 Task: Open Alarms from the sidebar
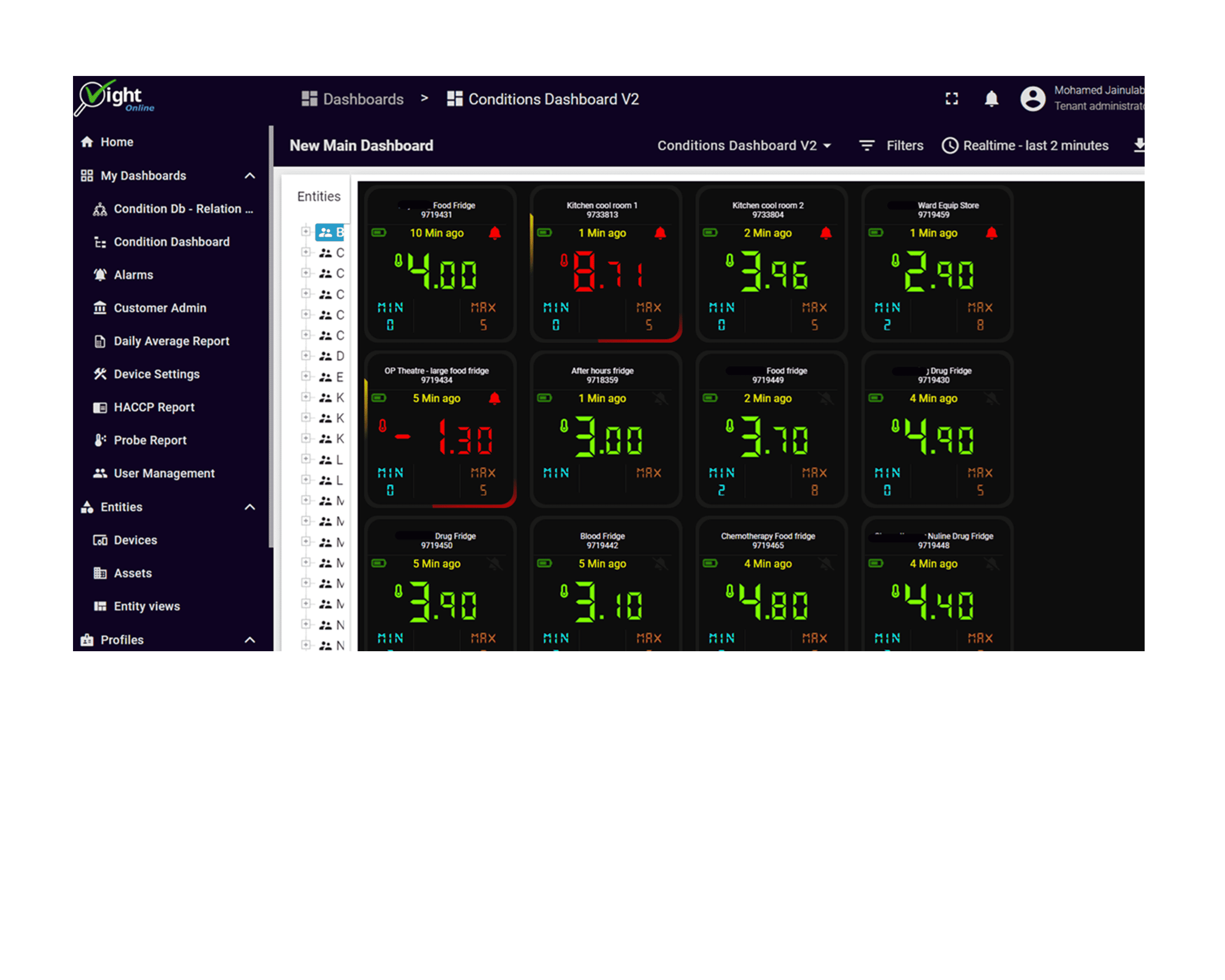[133, 275]
